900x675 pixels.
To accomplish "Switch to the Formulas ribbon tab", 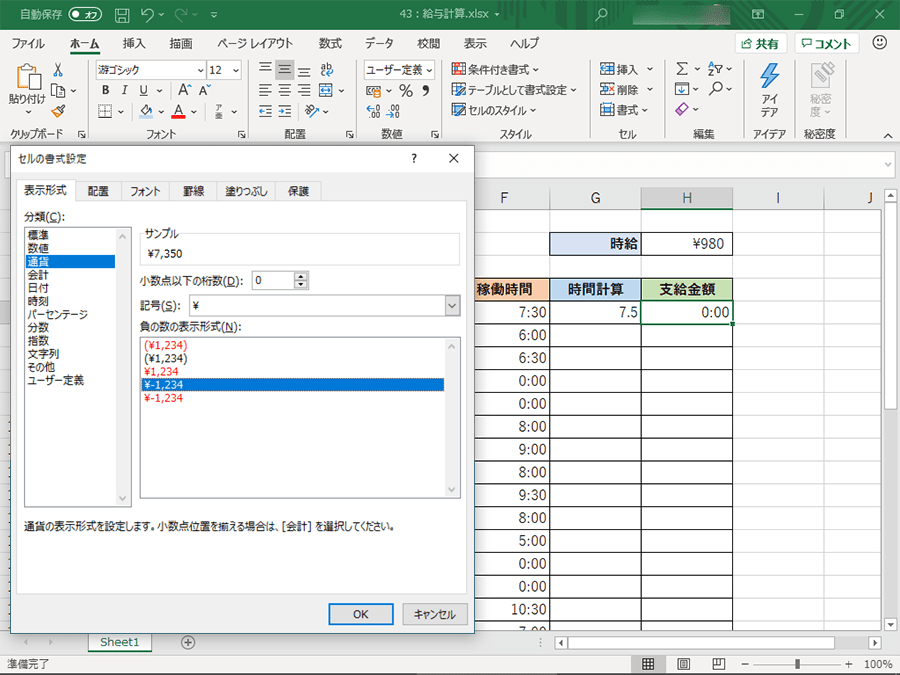I will click(x=330, y=44).
